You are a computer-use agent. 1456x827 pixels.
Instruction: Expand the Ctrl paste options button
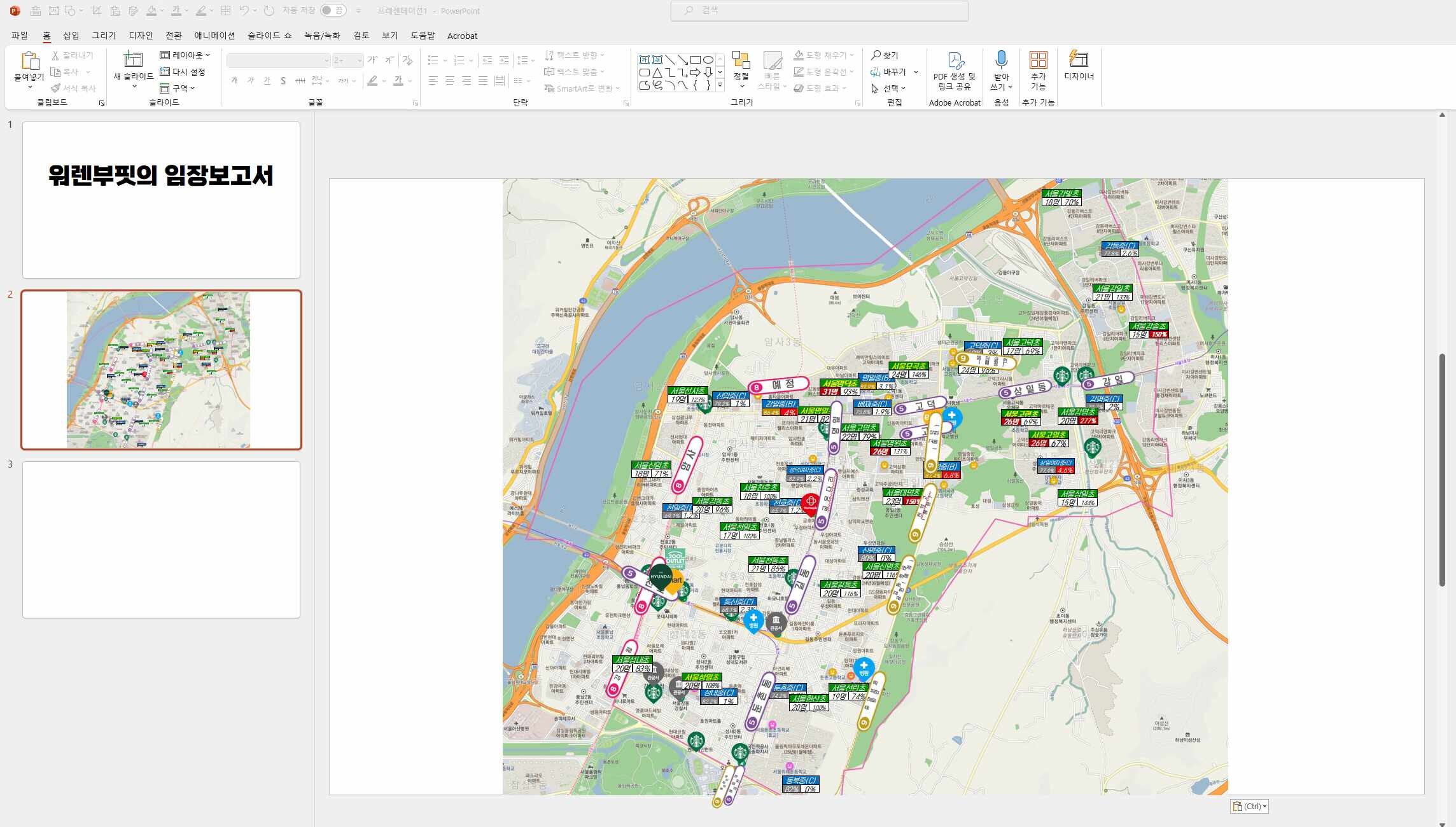(1250, 806)
